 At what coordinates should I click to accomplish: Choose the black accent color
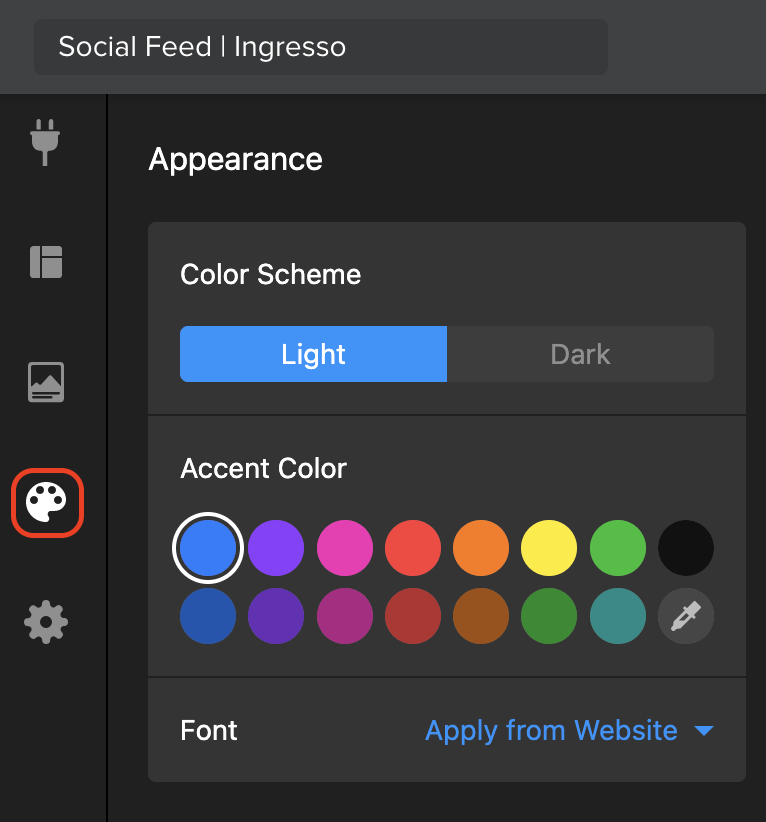point(685,548)
